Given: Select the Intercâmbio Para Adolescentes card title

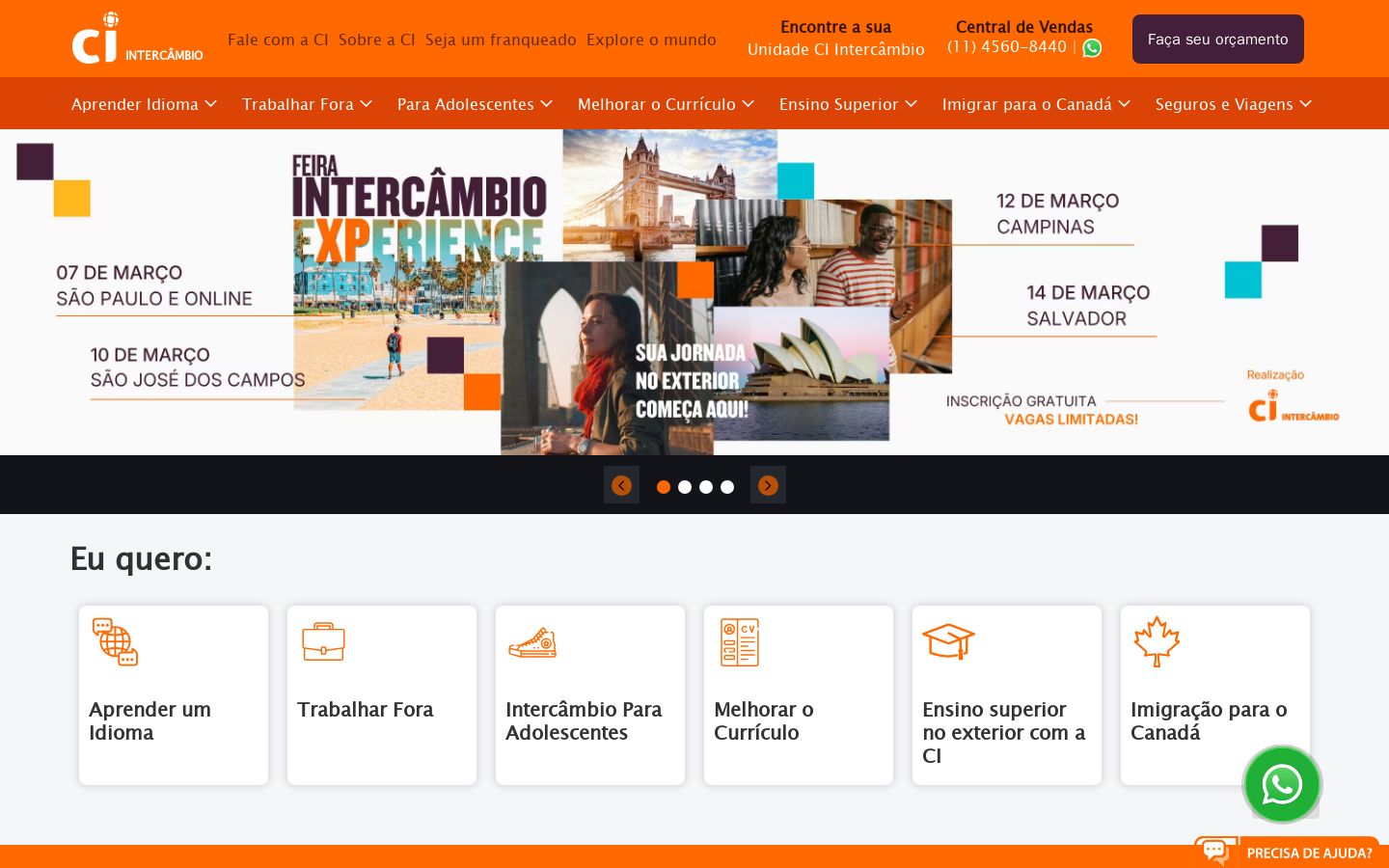Looking at the screenshot, I should tap(584, 721).
